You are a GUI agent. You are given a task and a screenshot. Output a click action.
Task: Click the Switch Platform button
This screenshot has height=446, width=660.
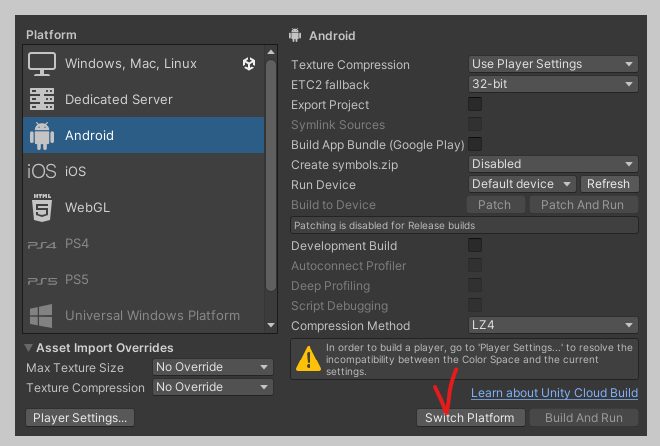471,418
